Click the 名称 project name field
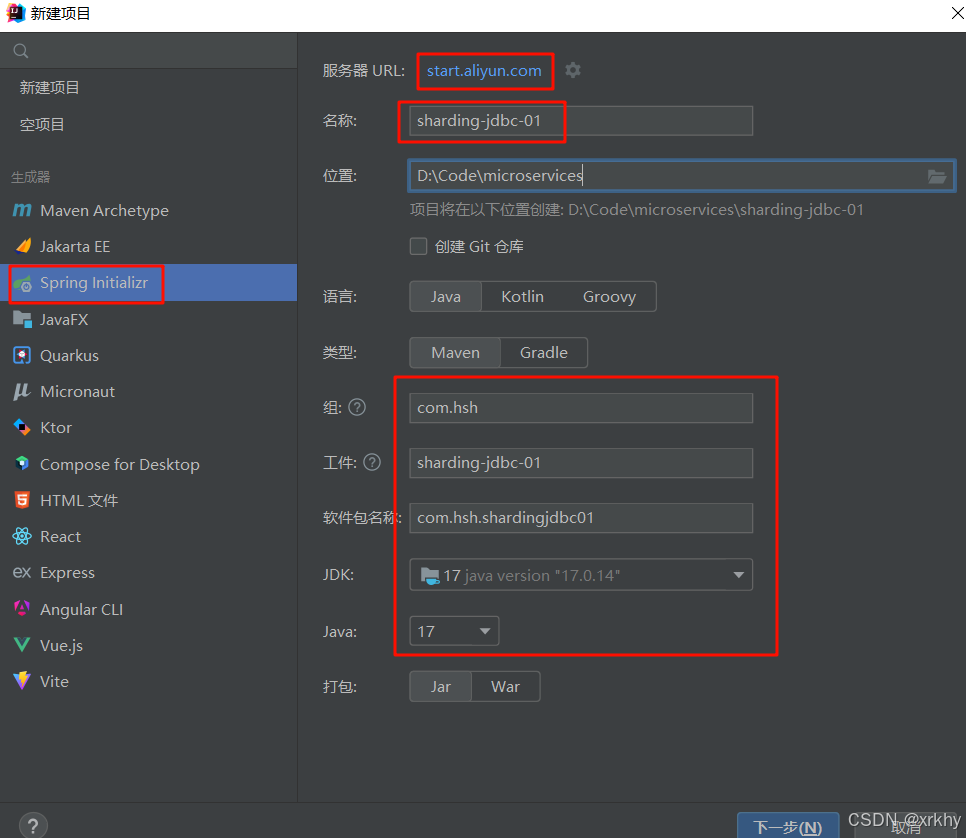Viewport: 966px width, 838px height. (581, 121)
